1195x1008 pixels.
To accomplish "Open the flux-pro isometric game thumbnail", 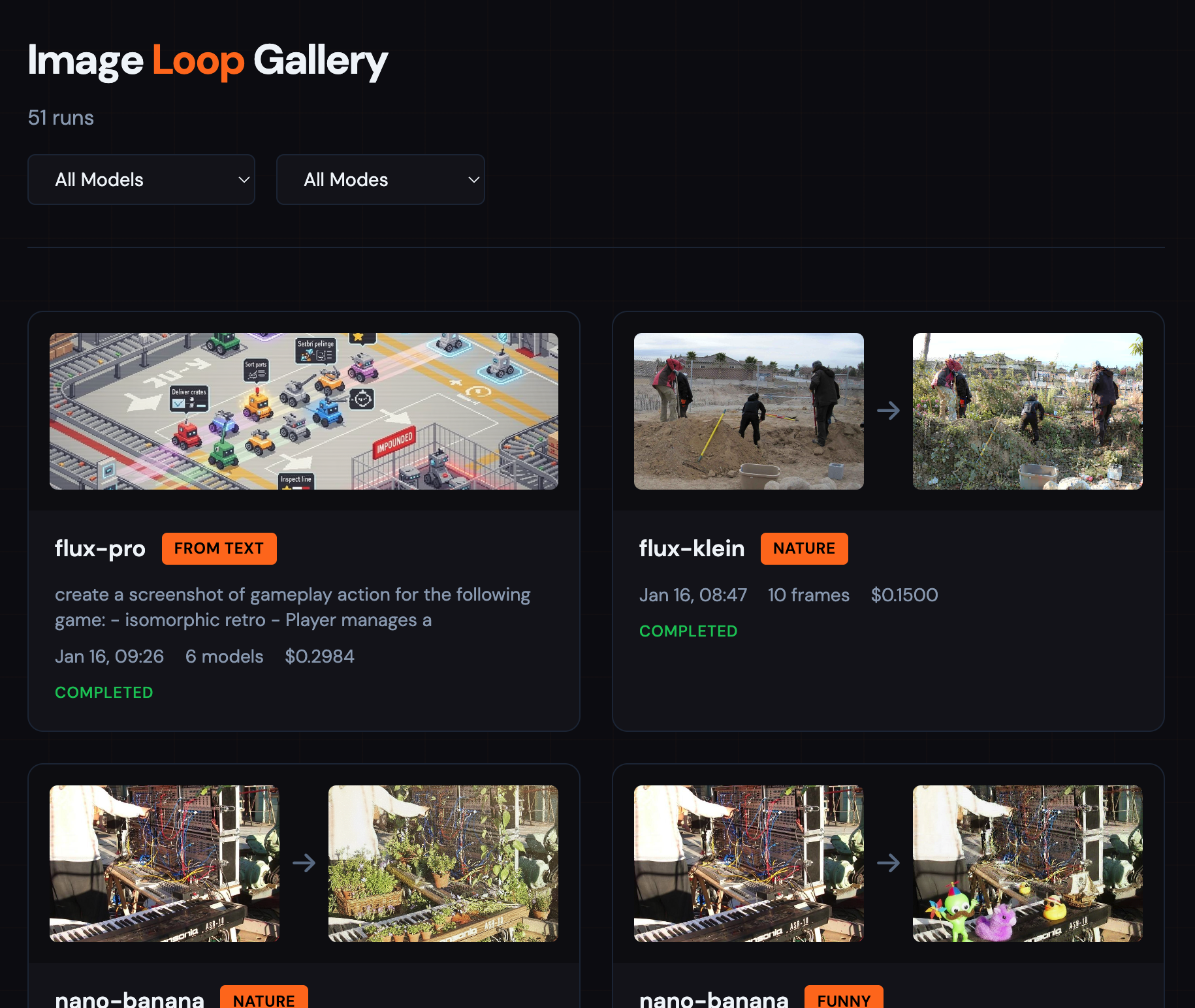I will tap(304, 411).
